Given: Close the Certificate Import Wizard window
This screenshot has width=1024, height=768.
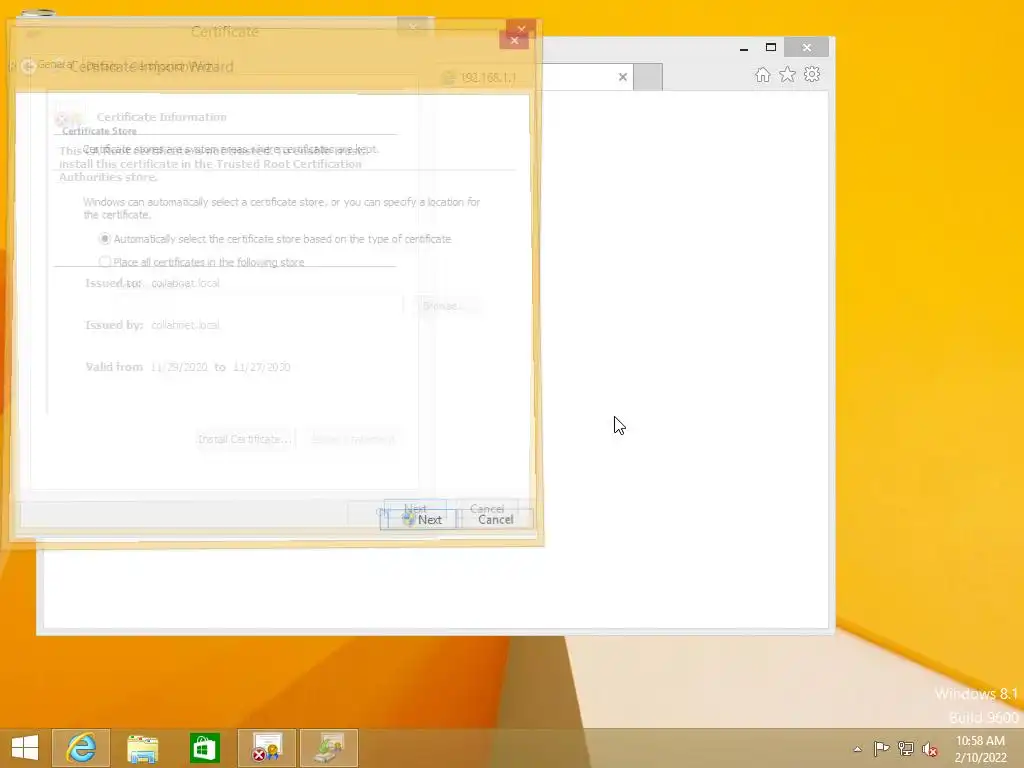Looking at the screenshot, I should pos(514,40).
